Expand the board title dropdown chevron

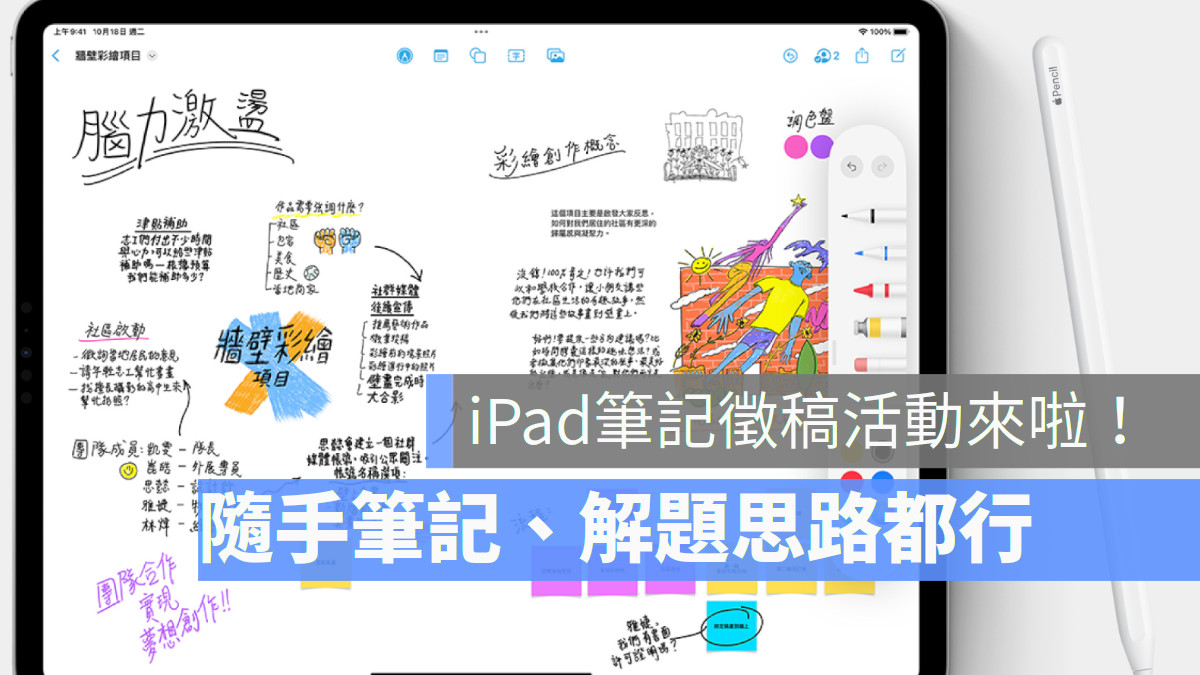click(152, 56)
